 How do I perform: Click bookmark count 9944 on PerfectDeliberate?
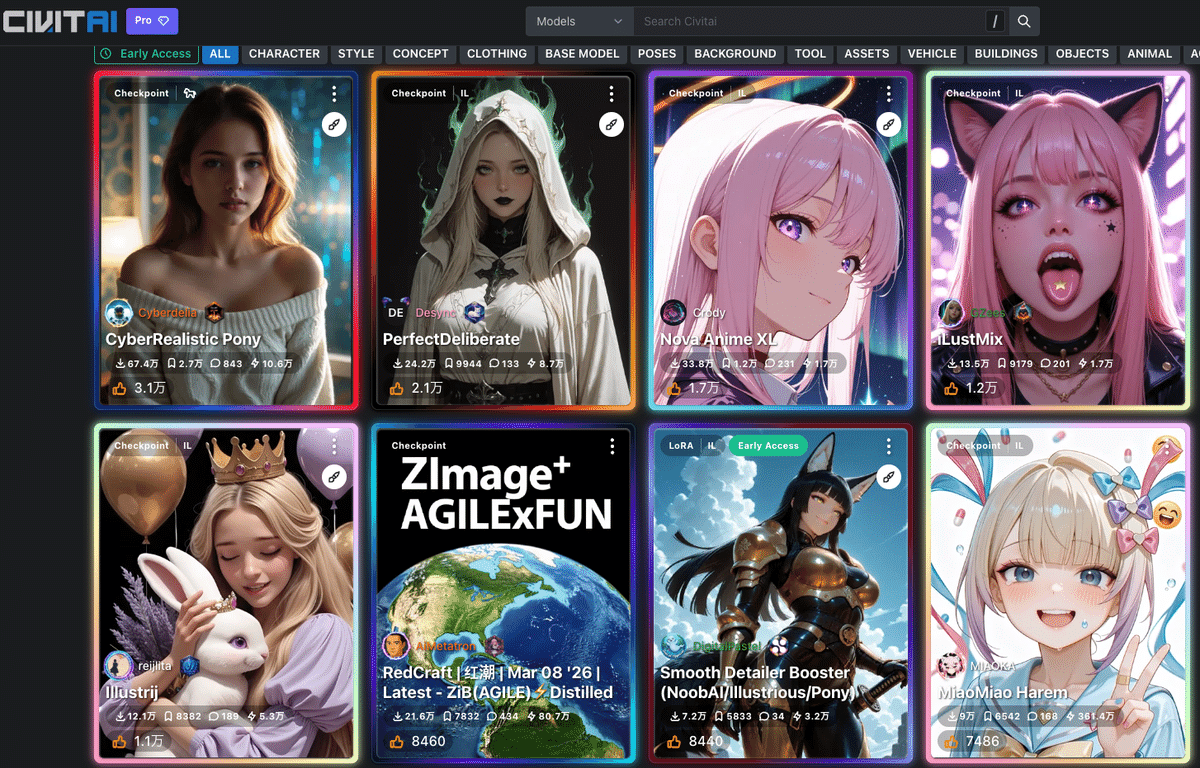coord(463,364)
